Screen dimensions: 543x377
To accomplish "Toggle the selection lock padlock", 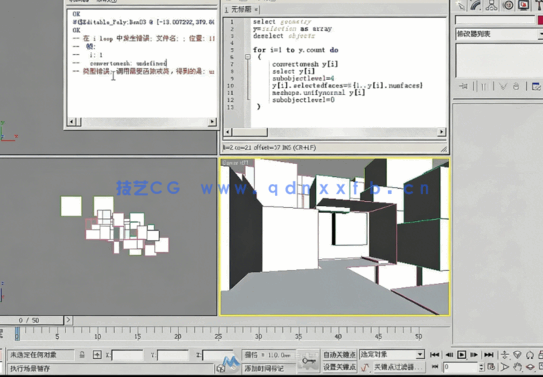I will pyautogui.click(x=82, y=354).
